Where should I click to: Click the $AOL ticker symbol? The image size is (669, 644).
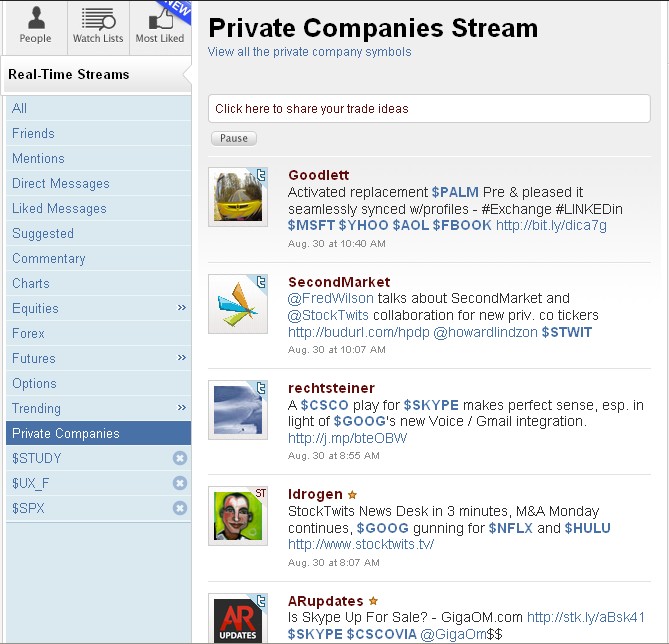click(410, 225)
